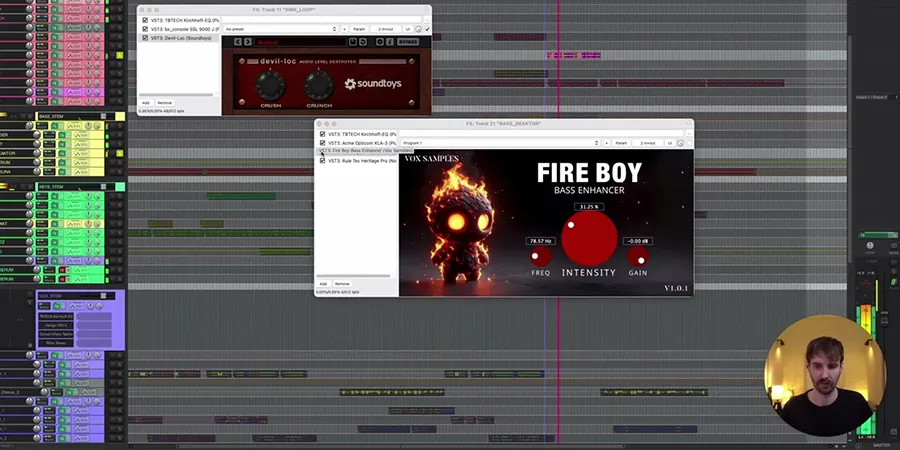Click Remove in DRM_LOOP FX window
This screenshot has height=450, width=900.
[x=165, y=103]
